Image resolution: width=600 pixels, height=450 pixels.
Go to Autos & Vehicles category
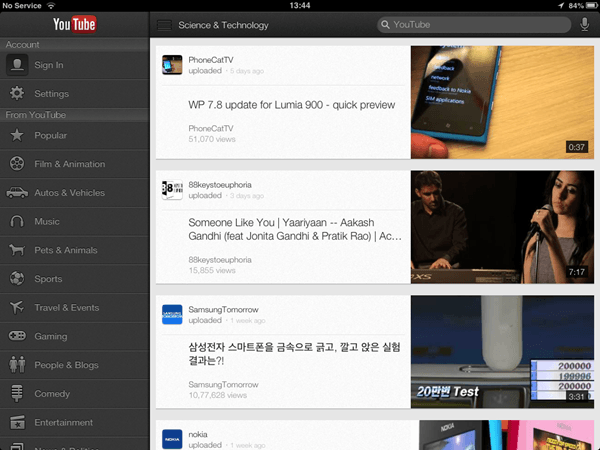(75, 193)
